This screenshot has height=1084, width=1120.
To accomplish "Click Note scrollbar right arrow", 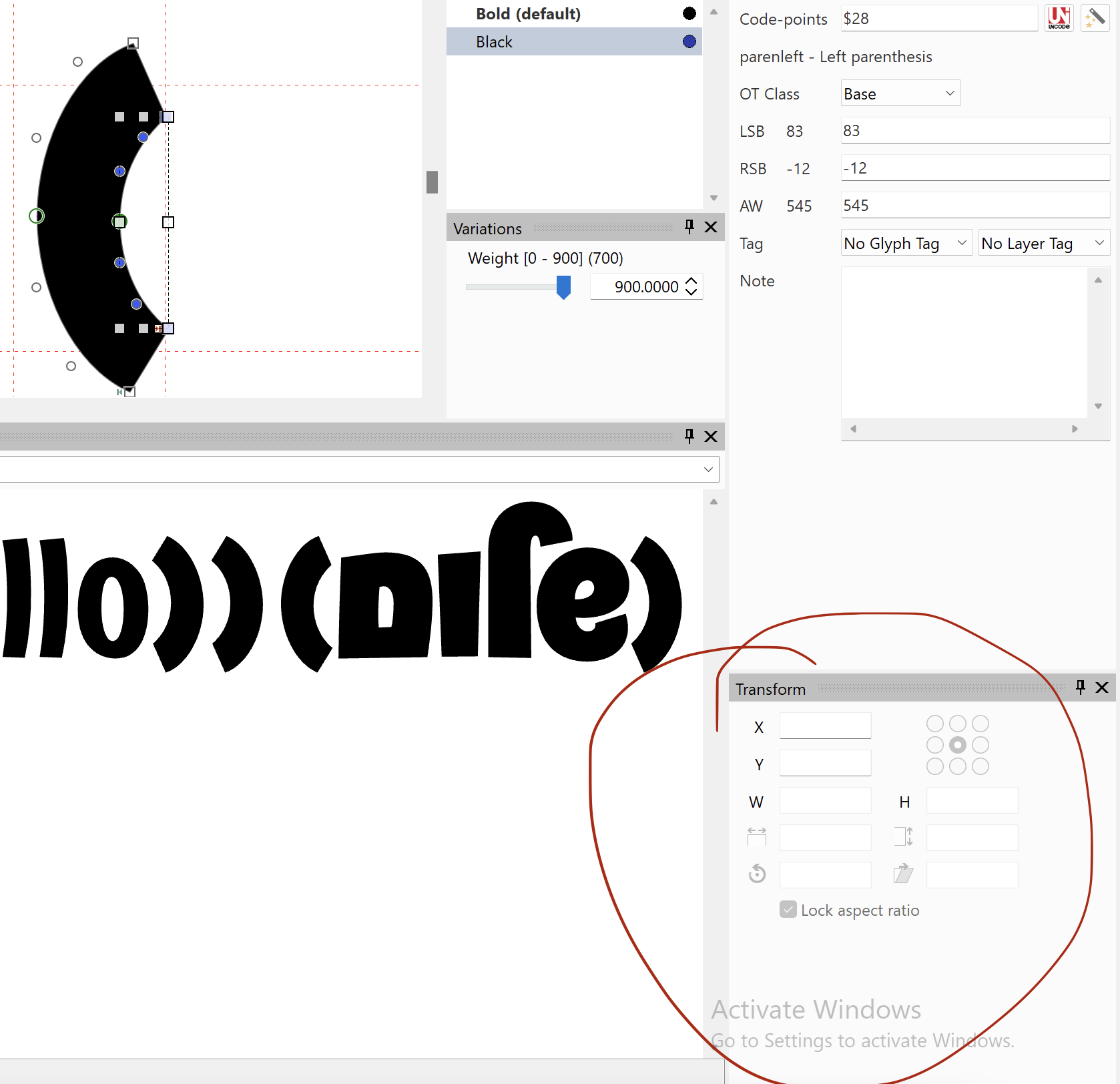I will tap(1075, 429).
